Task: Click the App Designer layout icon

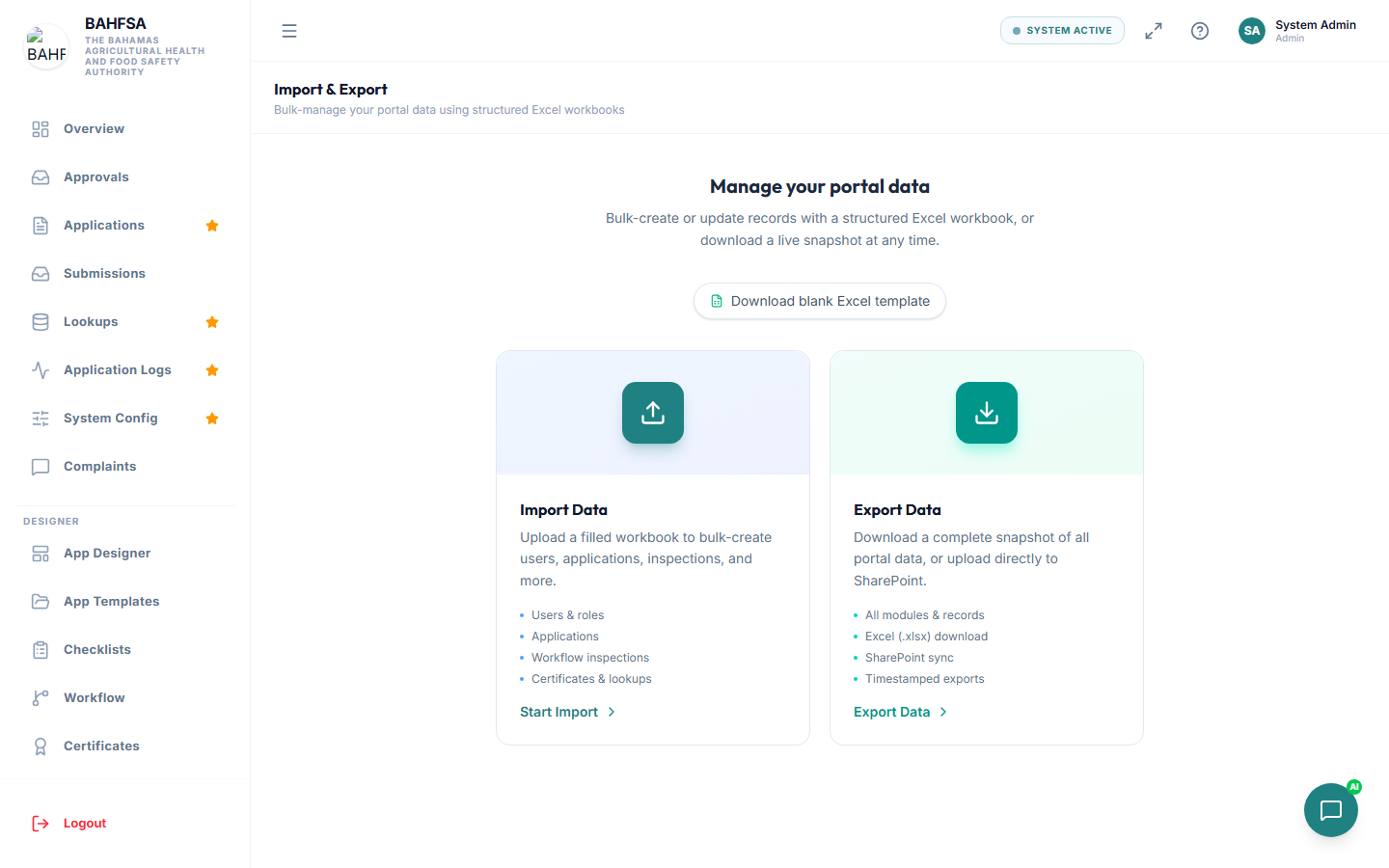Action: point(41,554)
